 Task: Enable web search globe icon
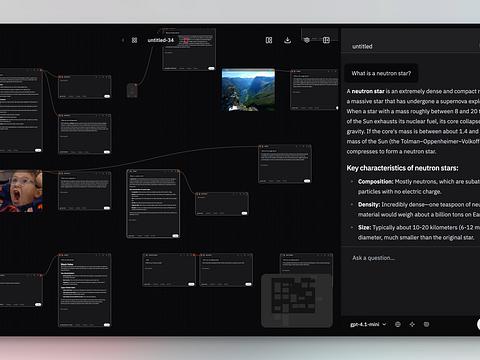point(398,324)
